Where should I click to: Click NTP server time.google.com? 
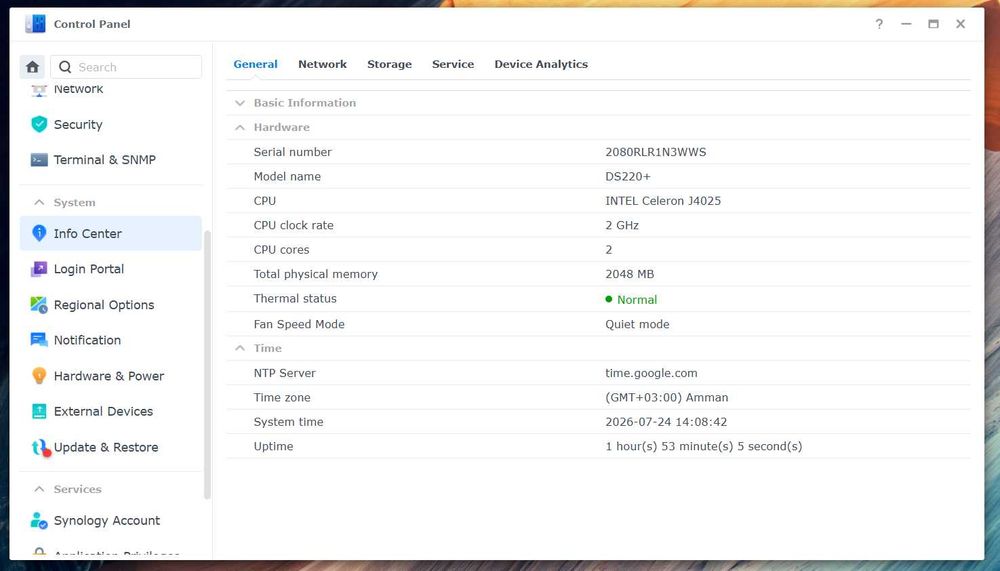coord(651,373)
